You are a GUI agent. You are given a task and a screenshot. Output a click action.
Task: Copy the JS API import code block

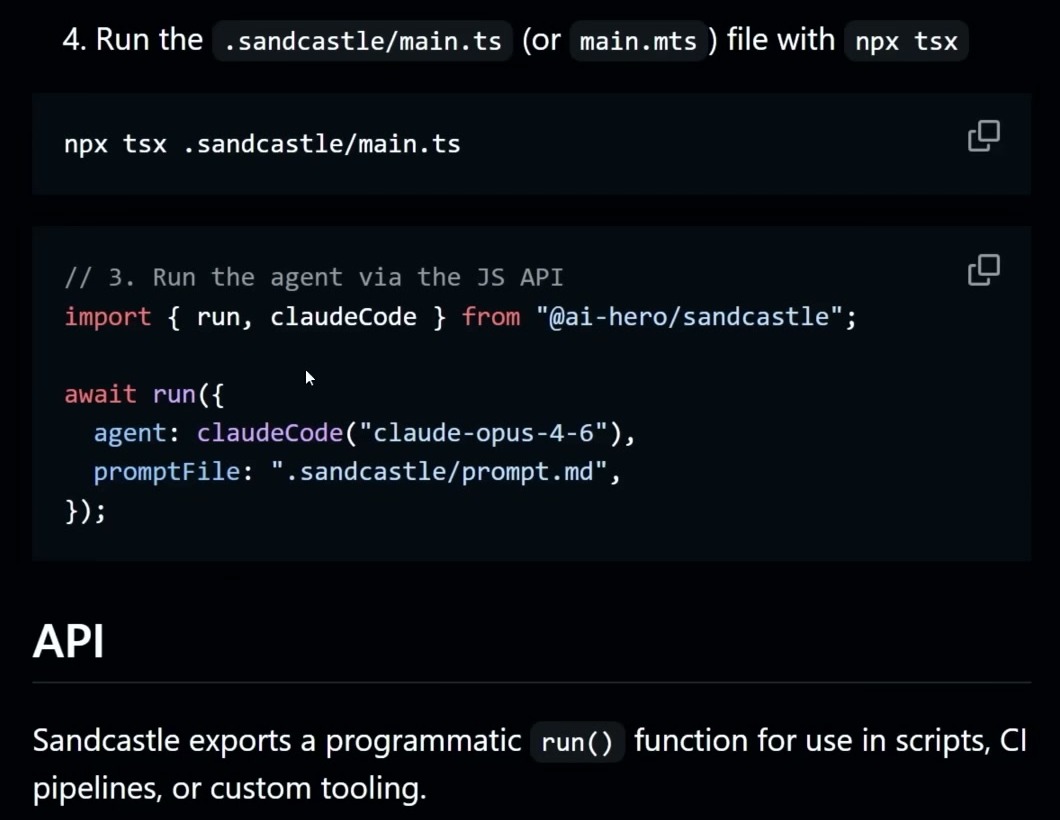984,270
